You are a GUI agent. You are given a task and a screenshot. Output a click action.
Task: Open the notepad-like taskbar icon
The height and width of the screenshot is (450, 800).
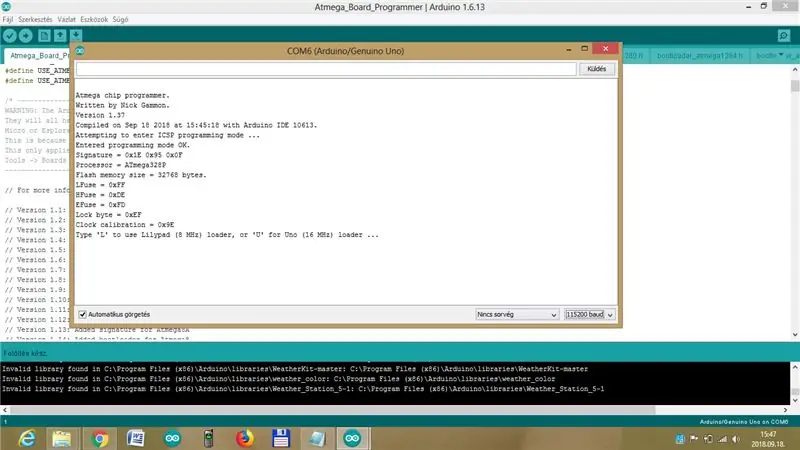[x=317, y=438]
